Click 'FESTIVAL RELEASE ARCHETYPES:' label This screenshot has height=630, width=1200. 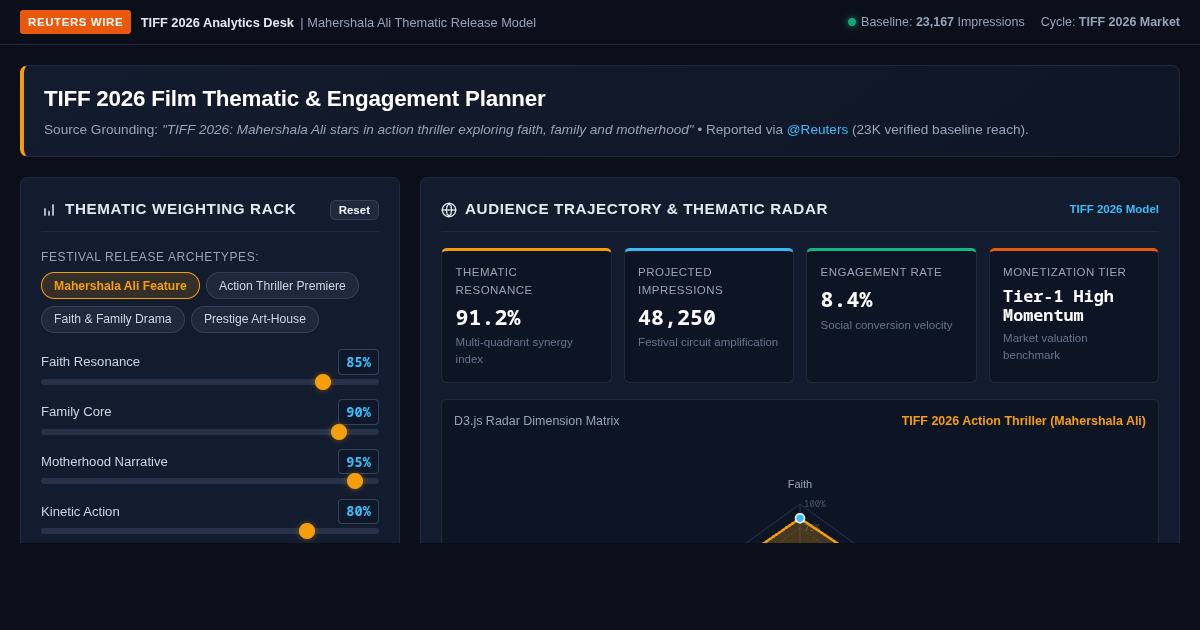pos(150,257)
